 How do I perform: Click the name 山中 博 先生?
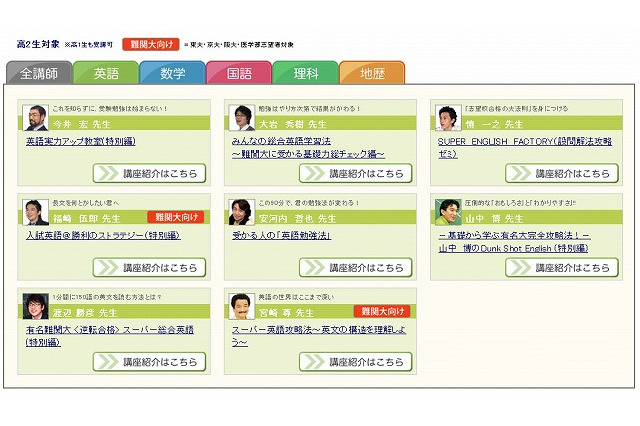495,219
